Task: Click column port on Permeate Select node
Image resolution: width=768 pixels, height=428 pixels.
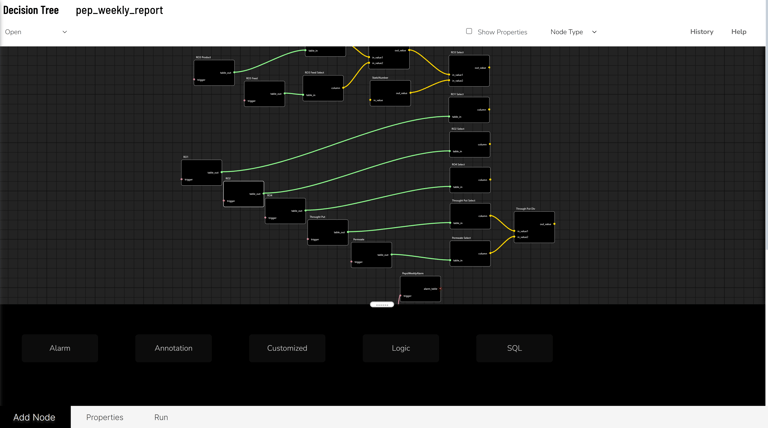Action: click(490, 253)
